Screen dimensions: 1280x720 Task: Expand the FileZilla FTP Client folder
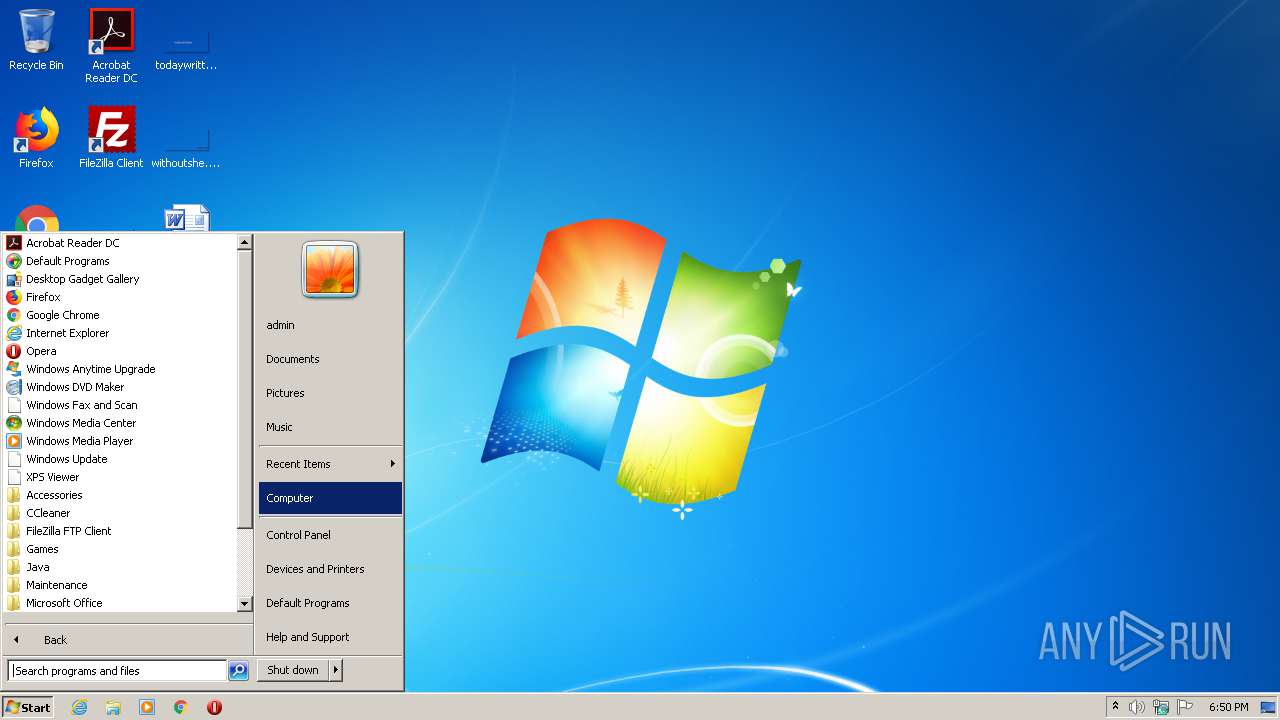120,531
